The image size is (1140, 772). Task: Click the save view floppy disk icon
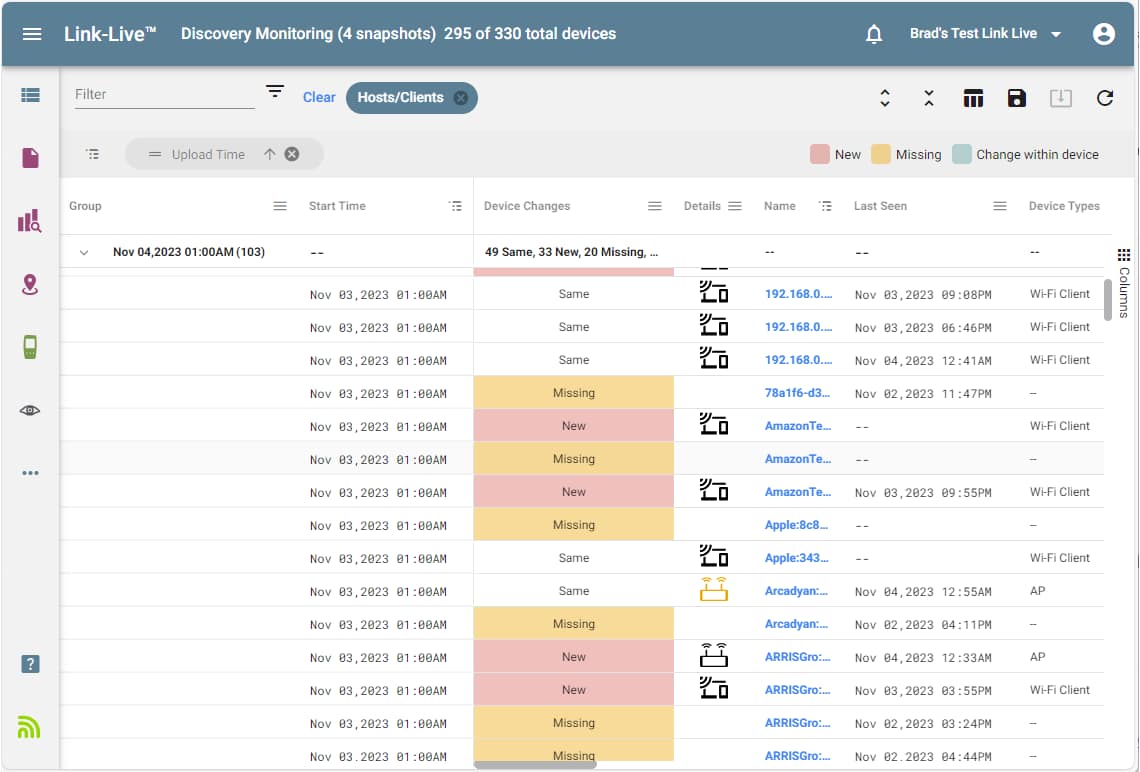coord(1017,98)
